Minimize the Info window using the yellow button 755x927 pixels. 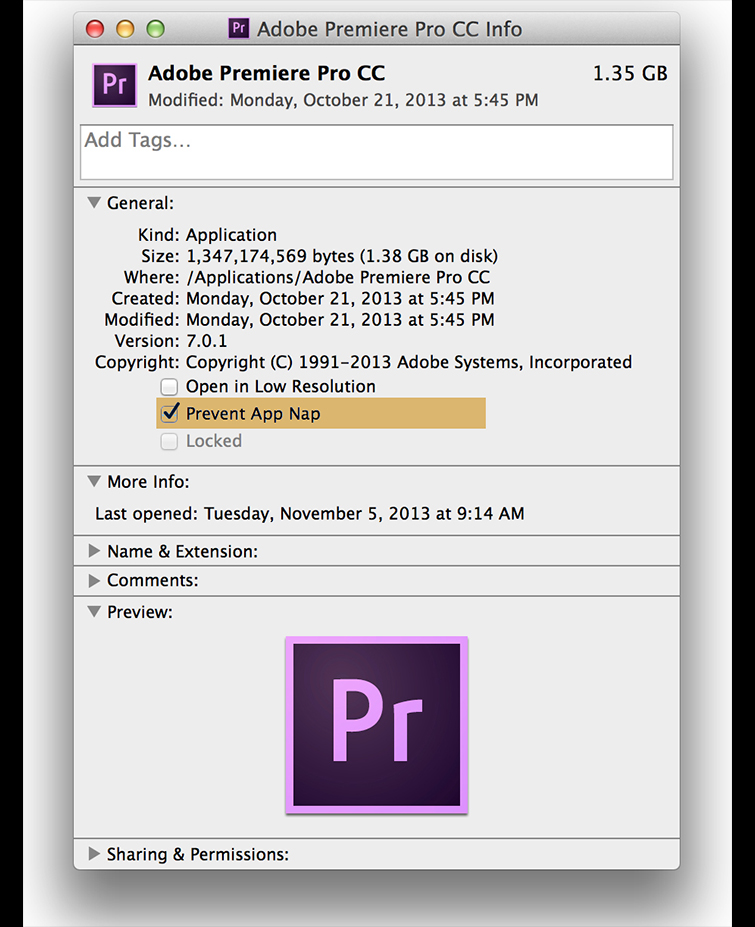coord(125,29)
